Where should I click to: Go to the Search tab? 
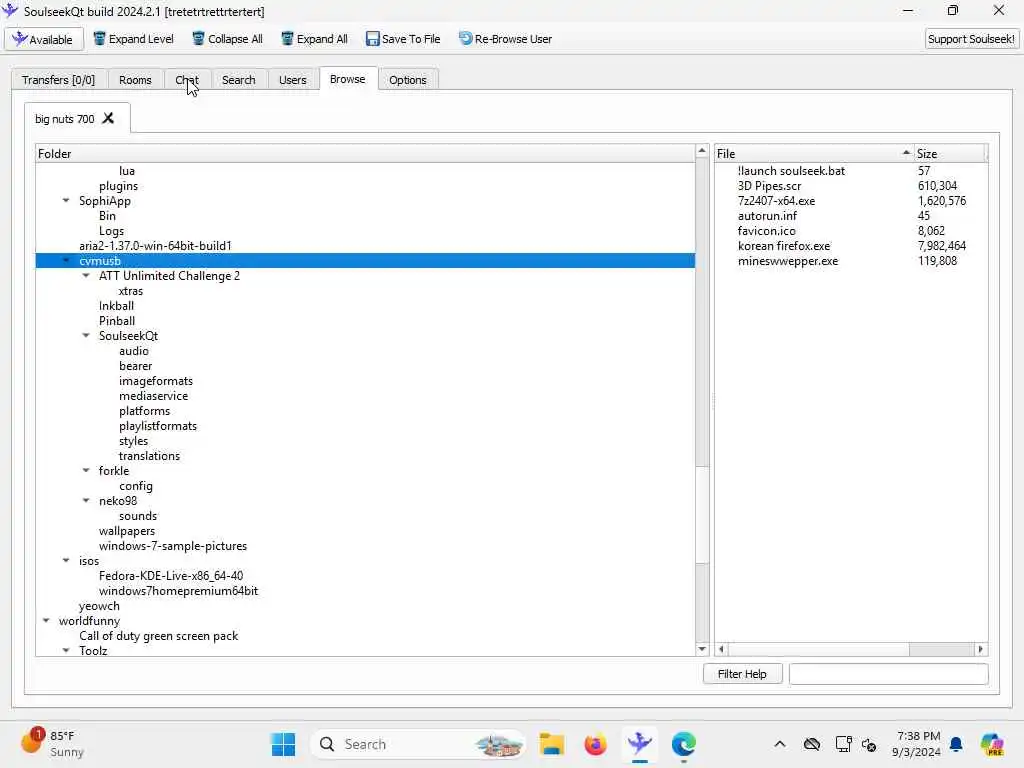(x=238, y=80)
